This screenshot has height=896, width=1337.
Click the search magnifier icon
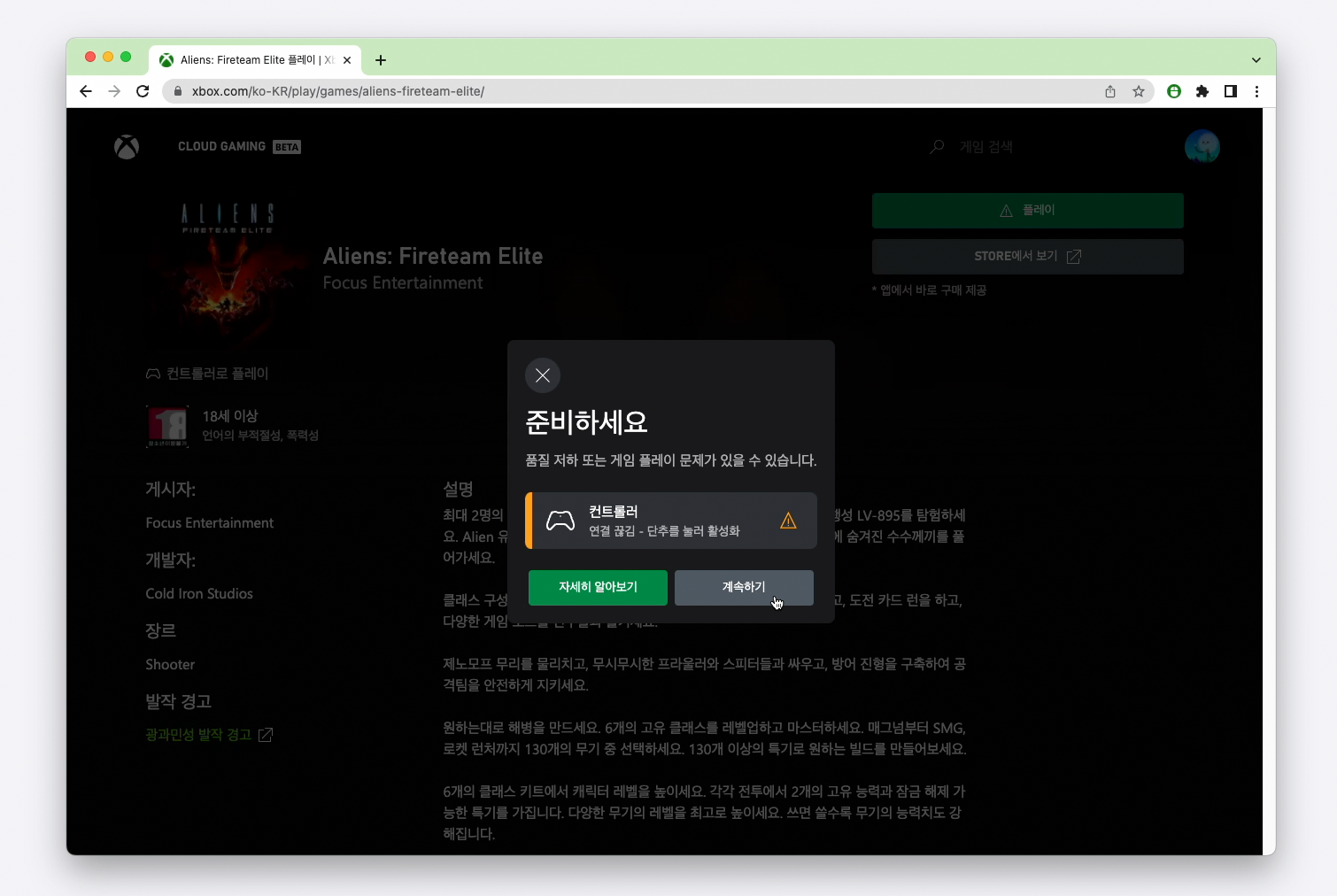pos(937,147)
